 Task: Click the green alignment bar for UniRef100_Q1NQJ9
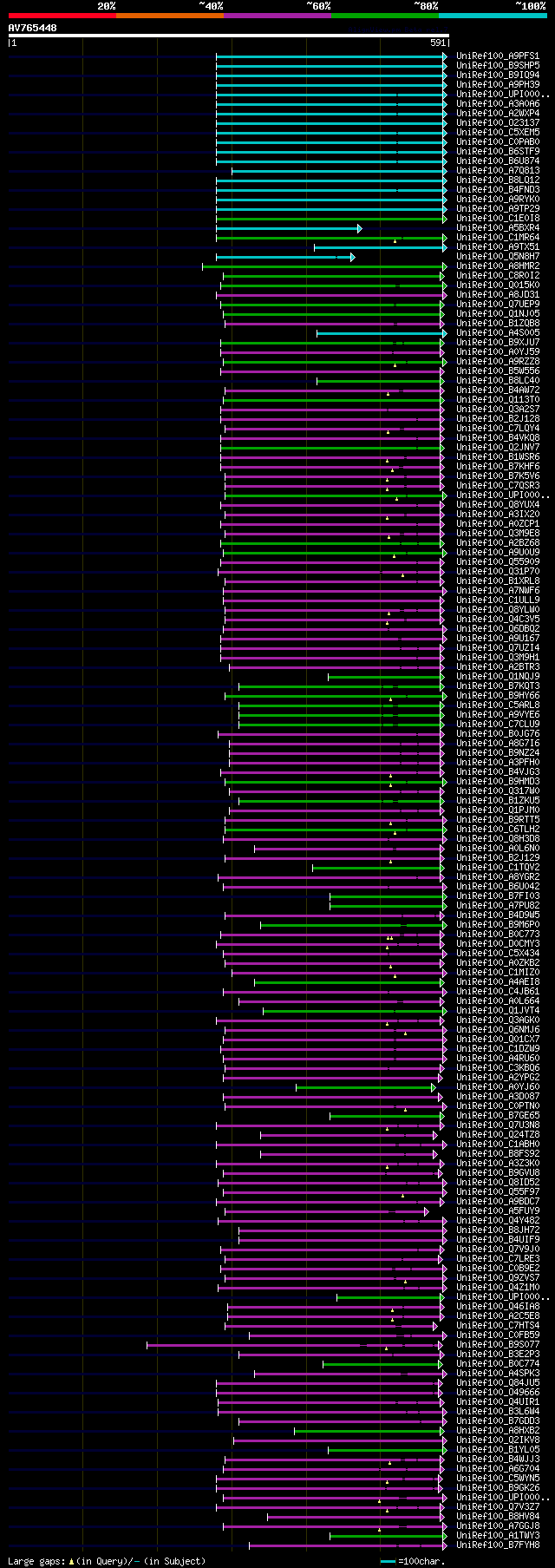(386, 677)
